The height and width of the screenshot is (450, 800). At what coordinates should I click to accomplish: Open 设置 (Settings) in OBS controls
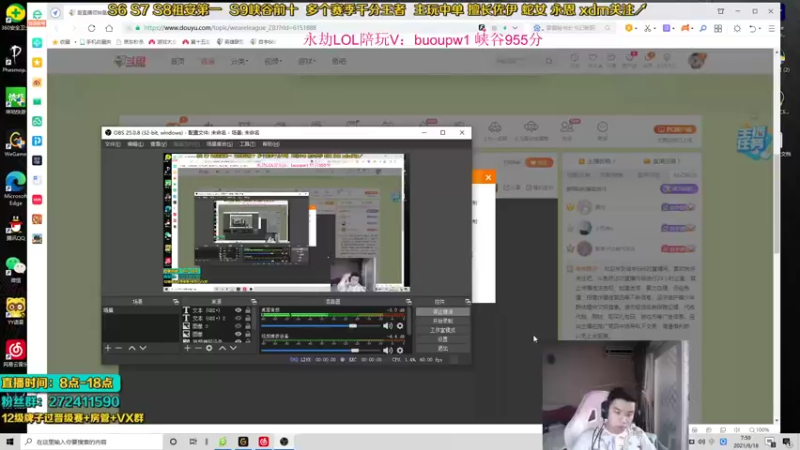point(442,339)
